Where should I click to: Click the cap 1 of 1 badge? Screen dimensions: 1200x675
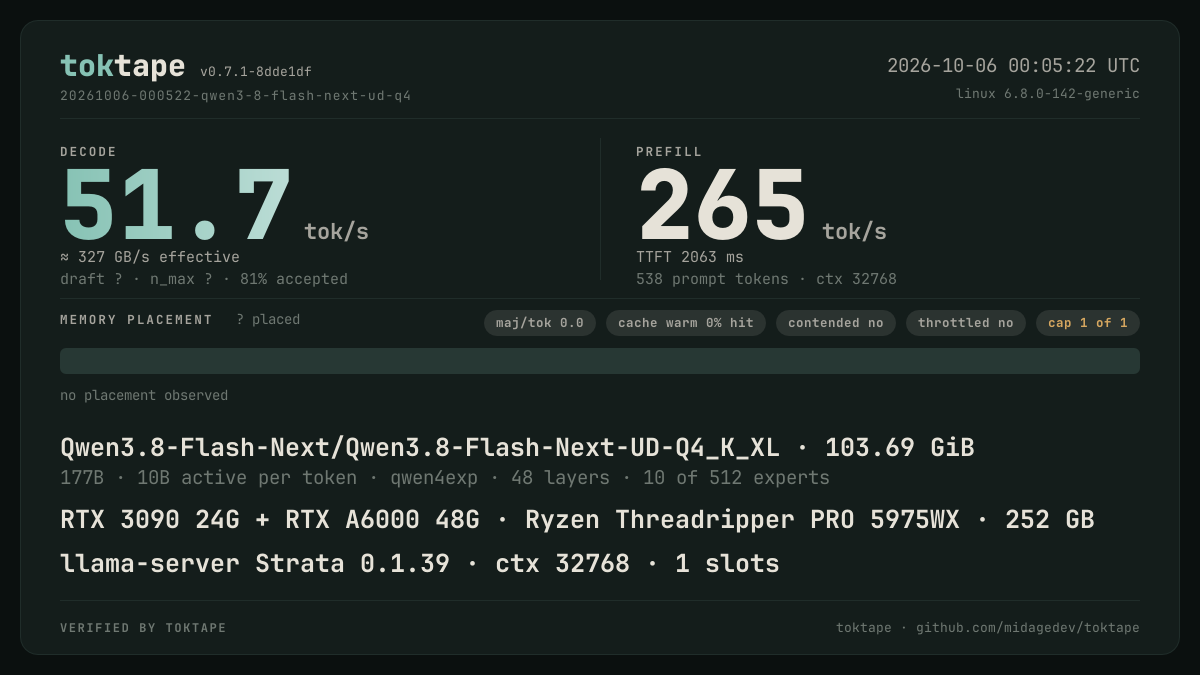point(1088,323)
